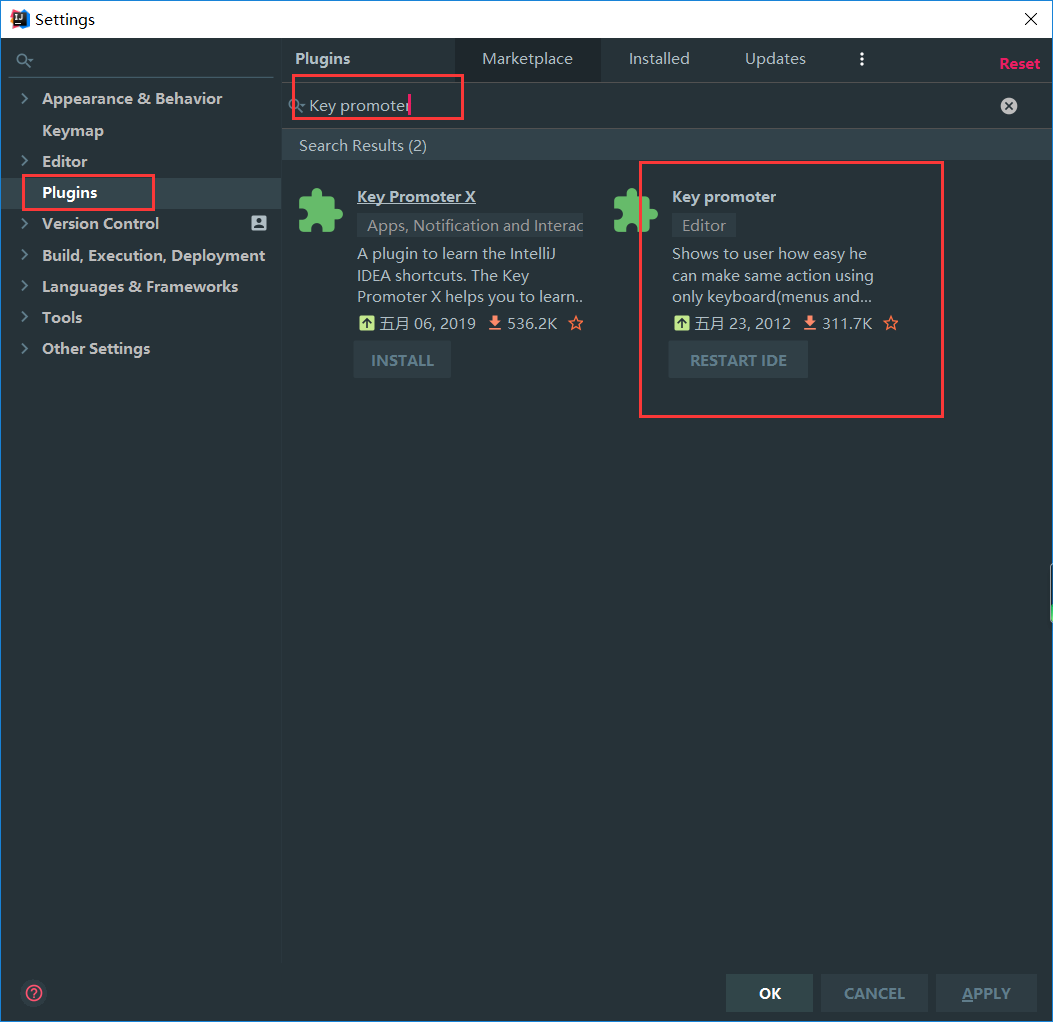The image size is (1053, 1022).
Task: Click the APPLY button
Action: [x=987, y=993]
